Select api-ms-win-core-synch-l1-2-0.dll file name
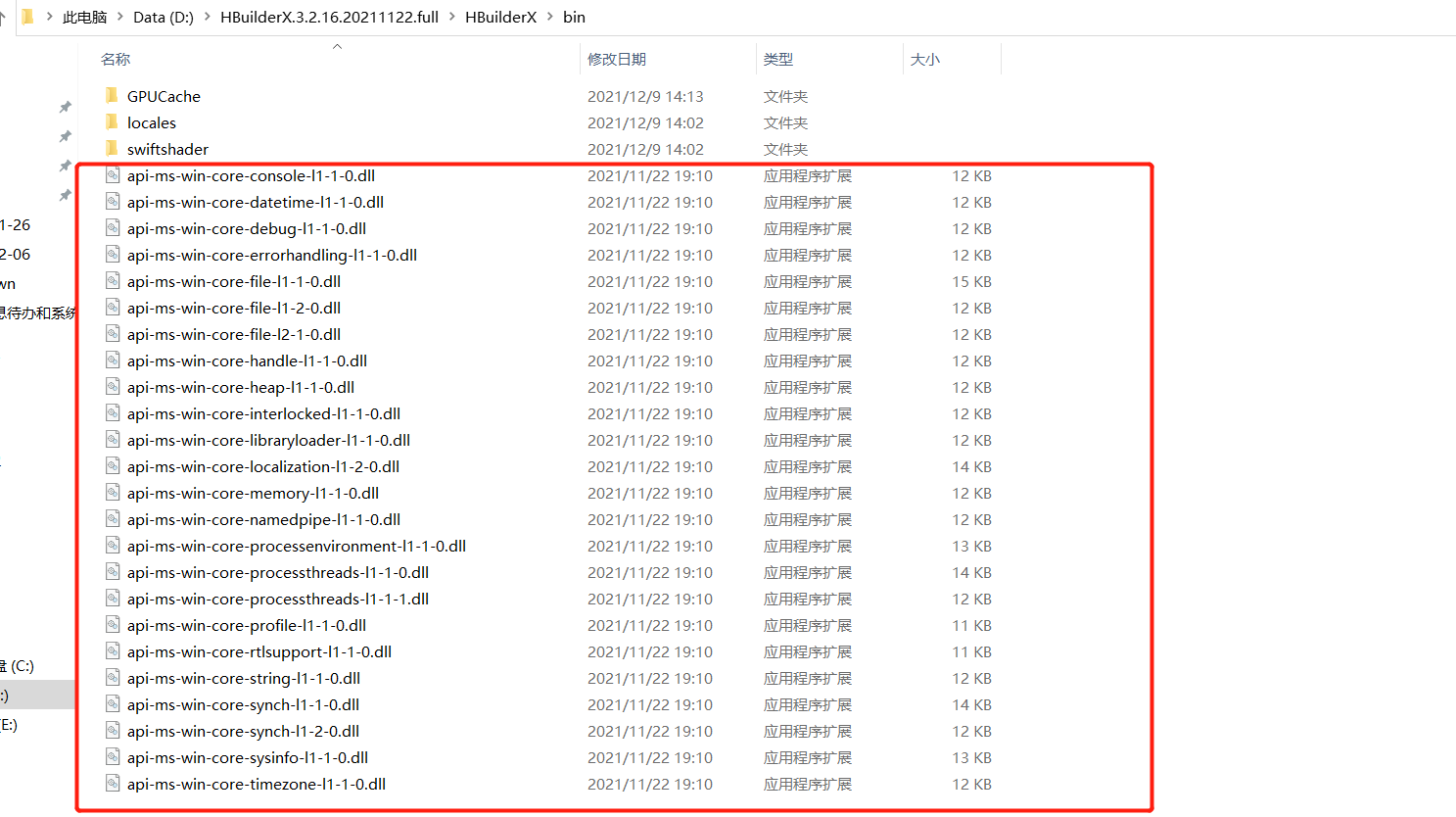The height and width of the screenshot is (817, 1456). (243, 731)
